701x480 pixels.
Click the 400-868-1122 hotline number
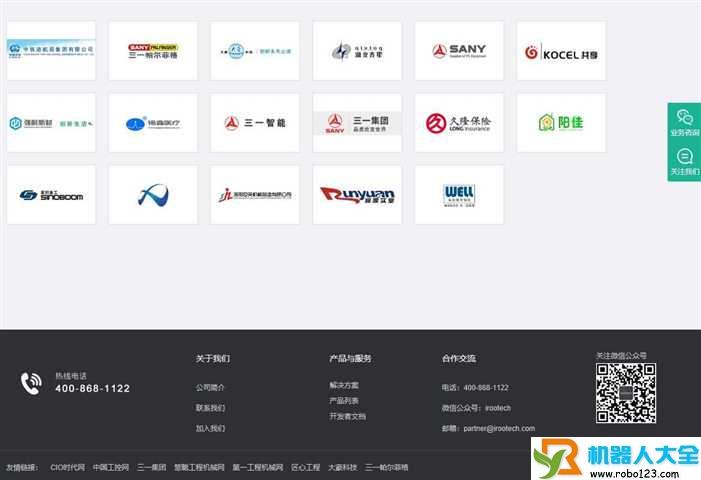coord(93,388)
